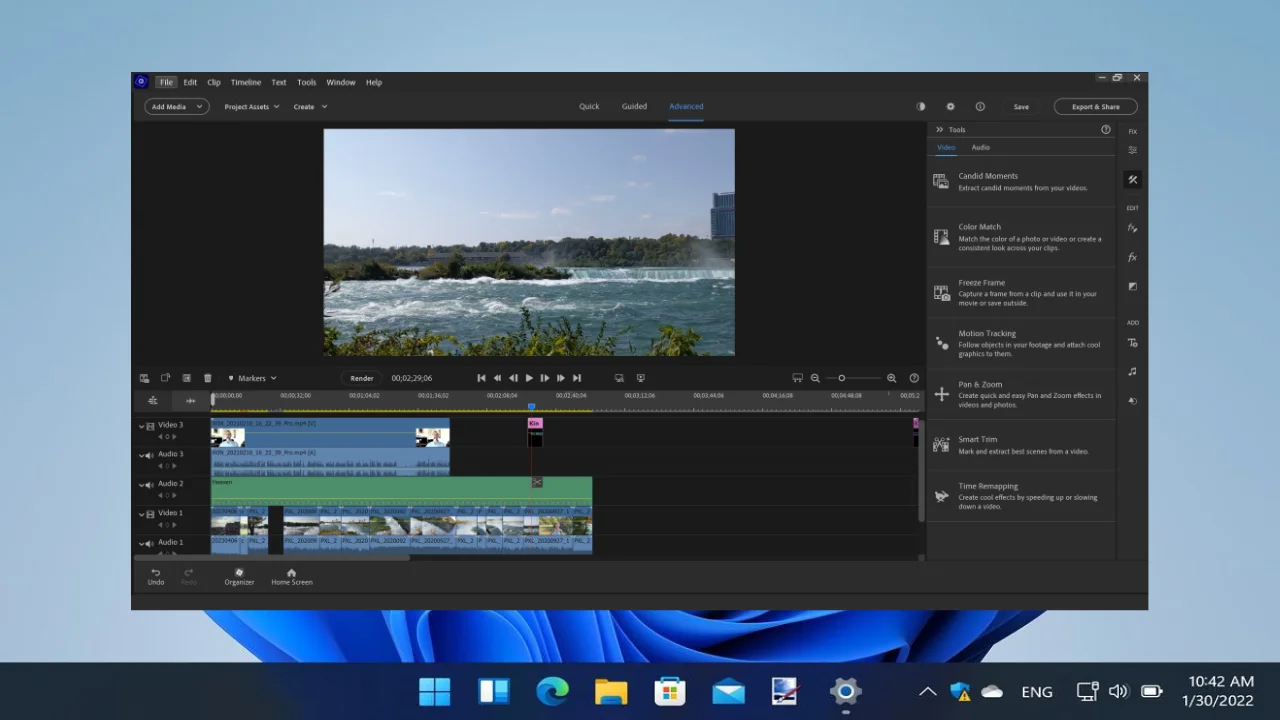Click the Undo button
The image size is (1280, 720).
pyautogui.click(x=156, y=576)
